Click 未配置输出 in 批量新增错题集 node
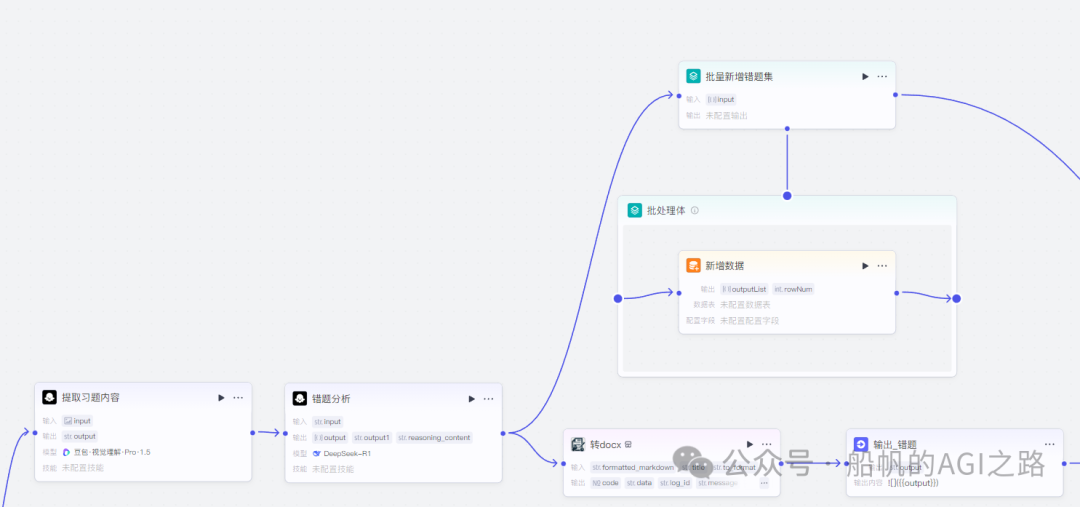This screenshot has width=1080, height=507. (727, 116)
